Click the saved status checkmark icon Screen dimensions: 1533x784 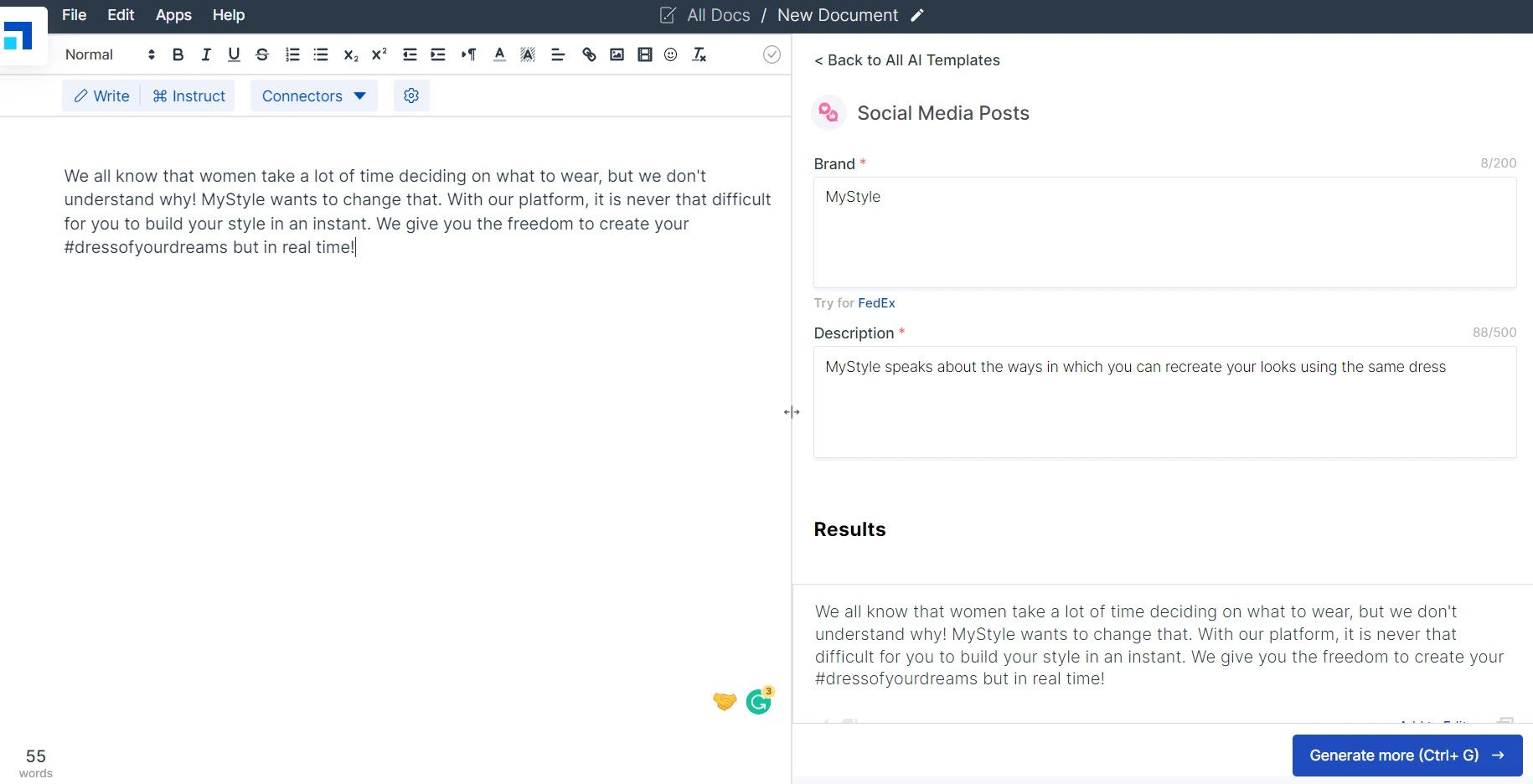point(772,54)
